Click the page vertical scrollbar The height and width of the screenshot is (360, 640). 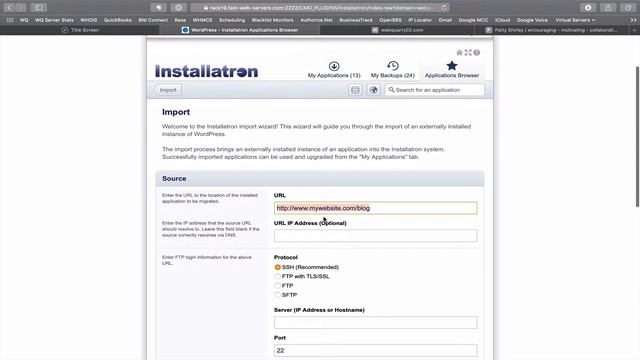[x=637, y=136]
